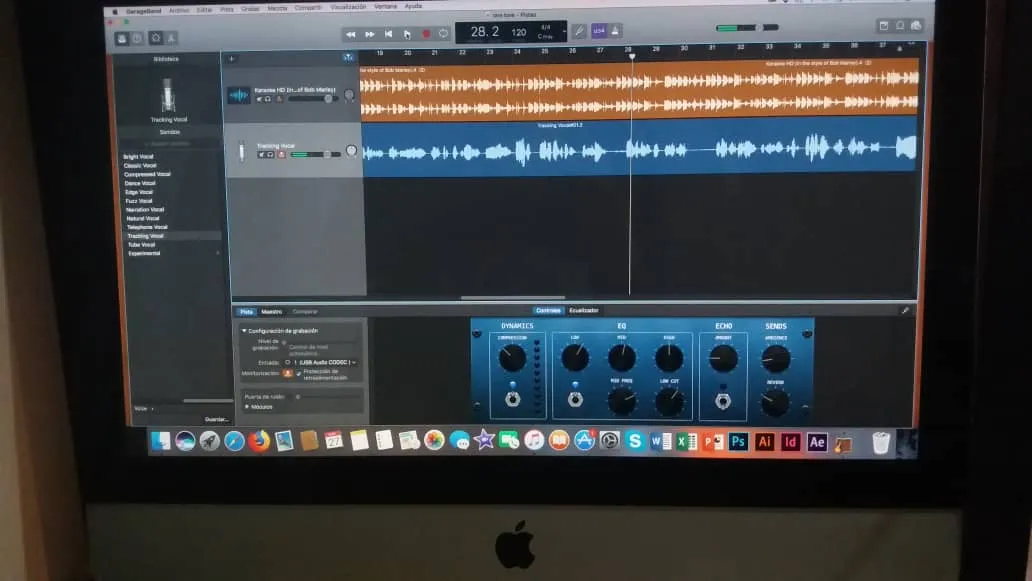Viewport: 1032px width, 581px height.
Task: Click the red record button
Action: coord(426,34)
